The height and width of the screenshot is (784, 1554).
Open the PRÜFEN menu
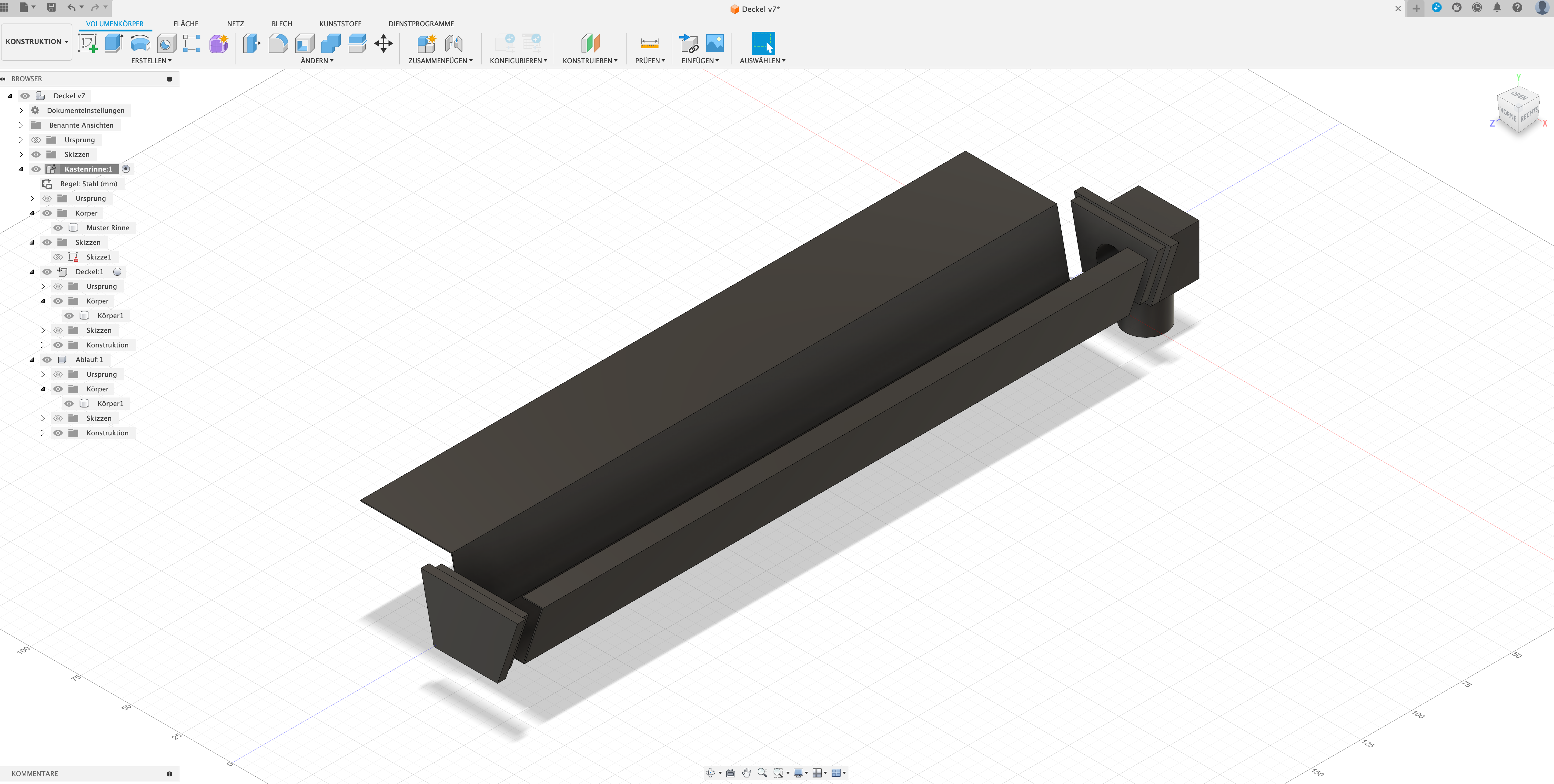pyautogui.click(x=650, y=60)
